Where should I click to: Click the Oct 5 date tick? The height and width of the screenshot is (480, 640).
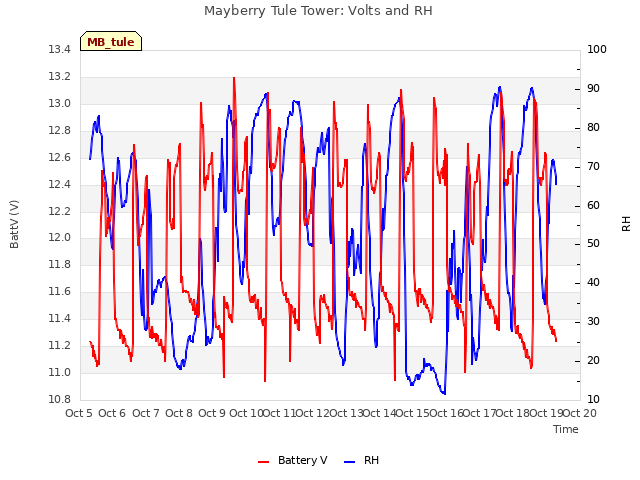tap(79, 413)
